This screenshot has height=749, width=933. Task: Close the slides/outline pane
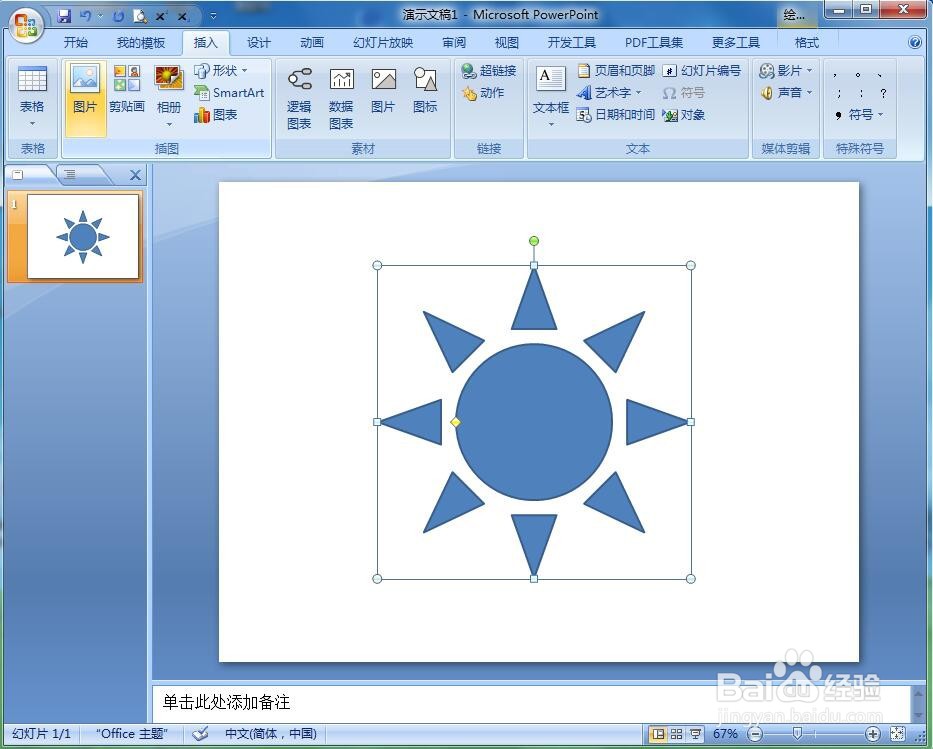coord(135,175)
